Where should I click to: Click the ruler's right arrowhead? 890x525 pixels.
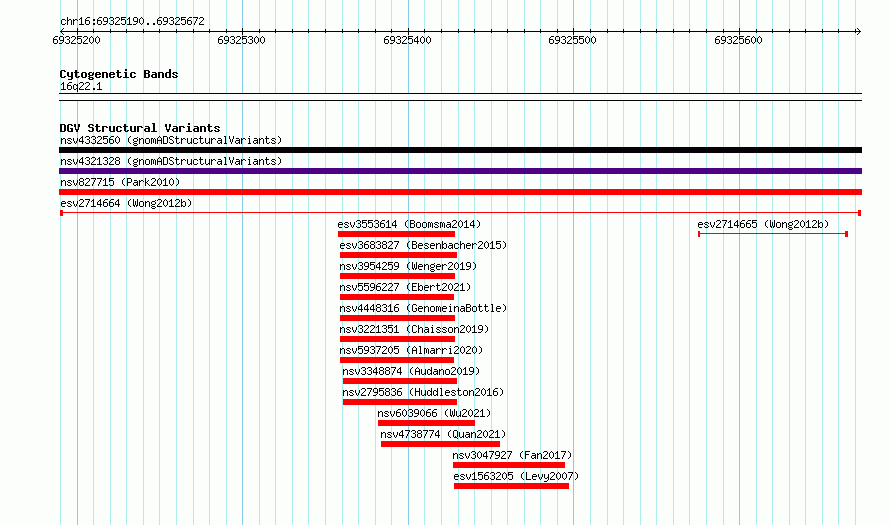[858, 31]
